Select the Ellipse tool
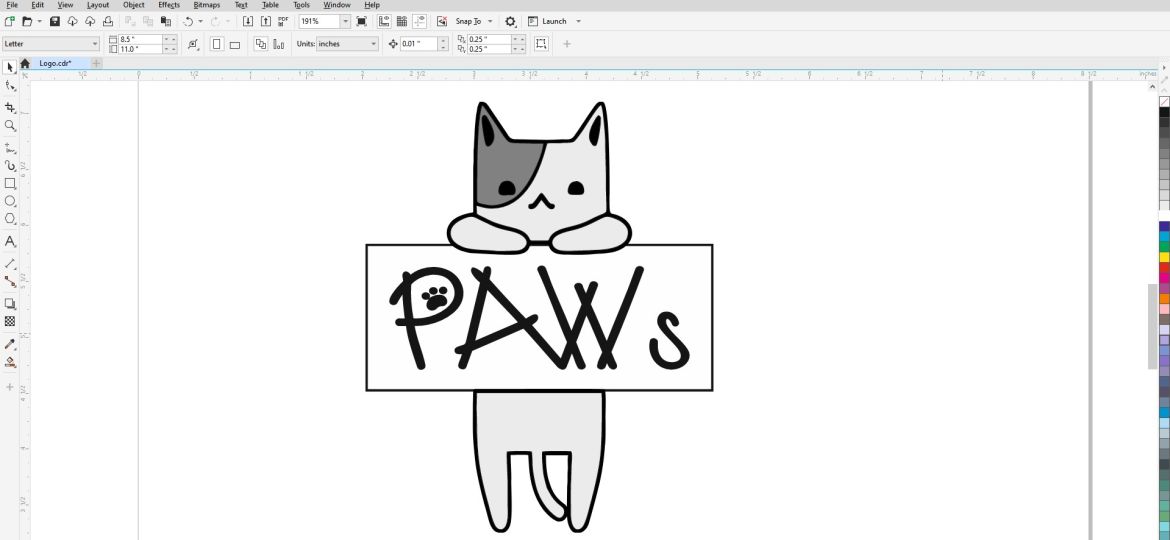This screenshot has height=540, width=1170. coord(10,201)
